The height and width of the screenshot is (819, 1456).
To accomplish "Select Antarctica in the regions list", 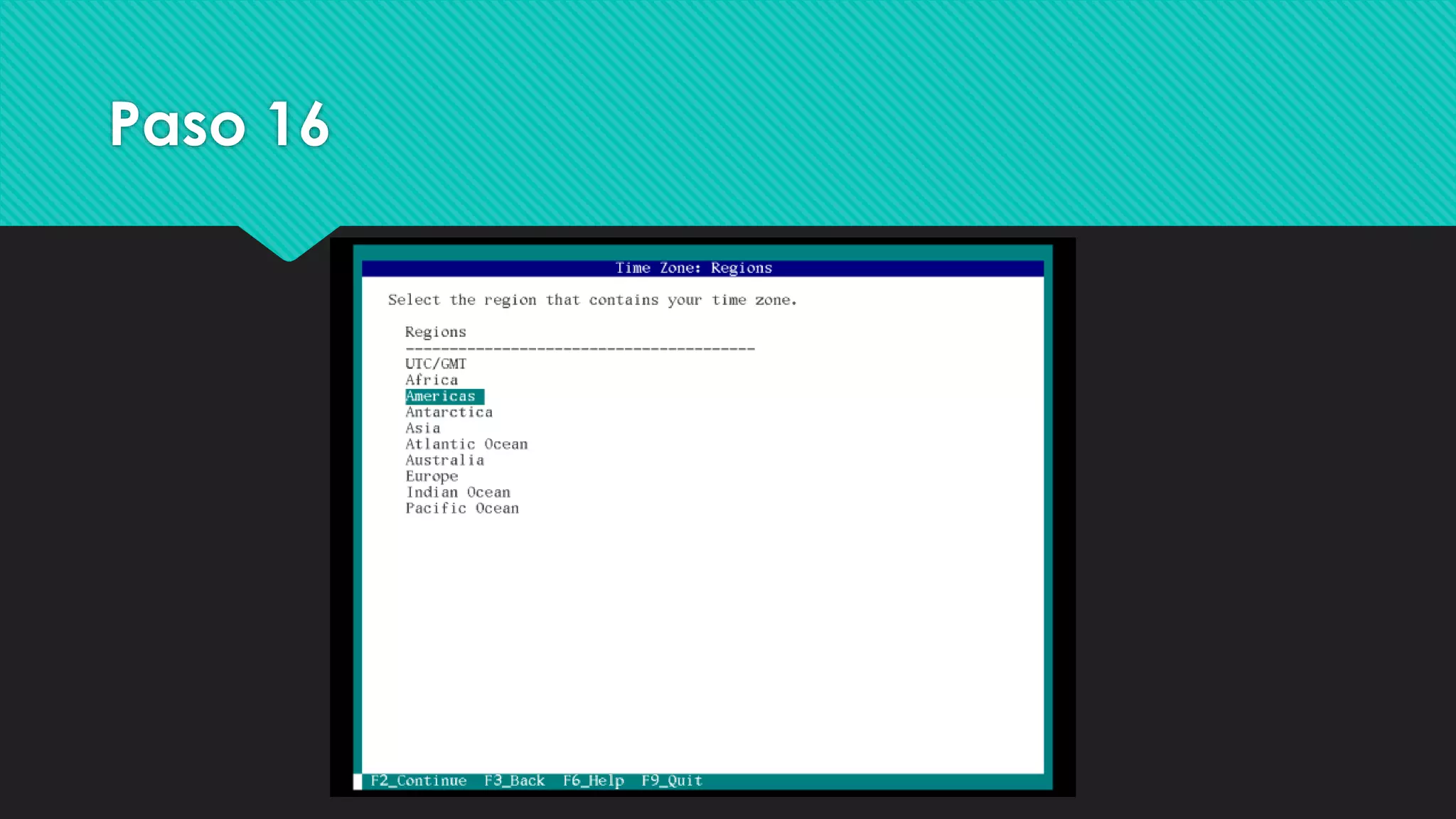I will (x=449, y=412).
